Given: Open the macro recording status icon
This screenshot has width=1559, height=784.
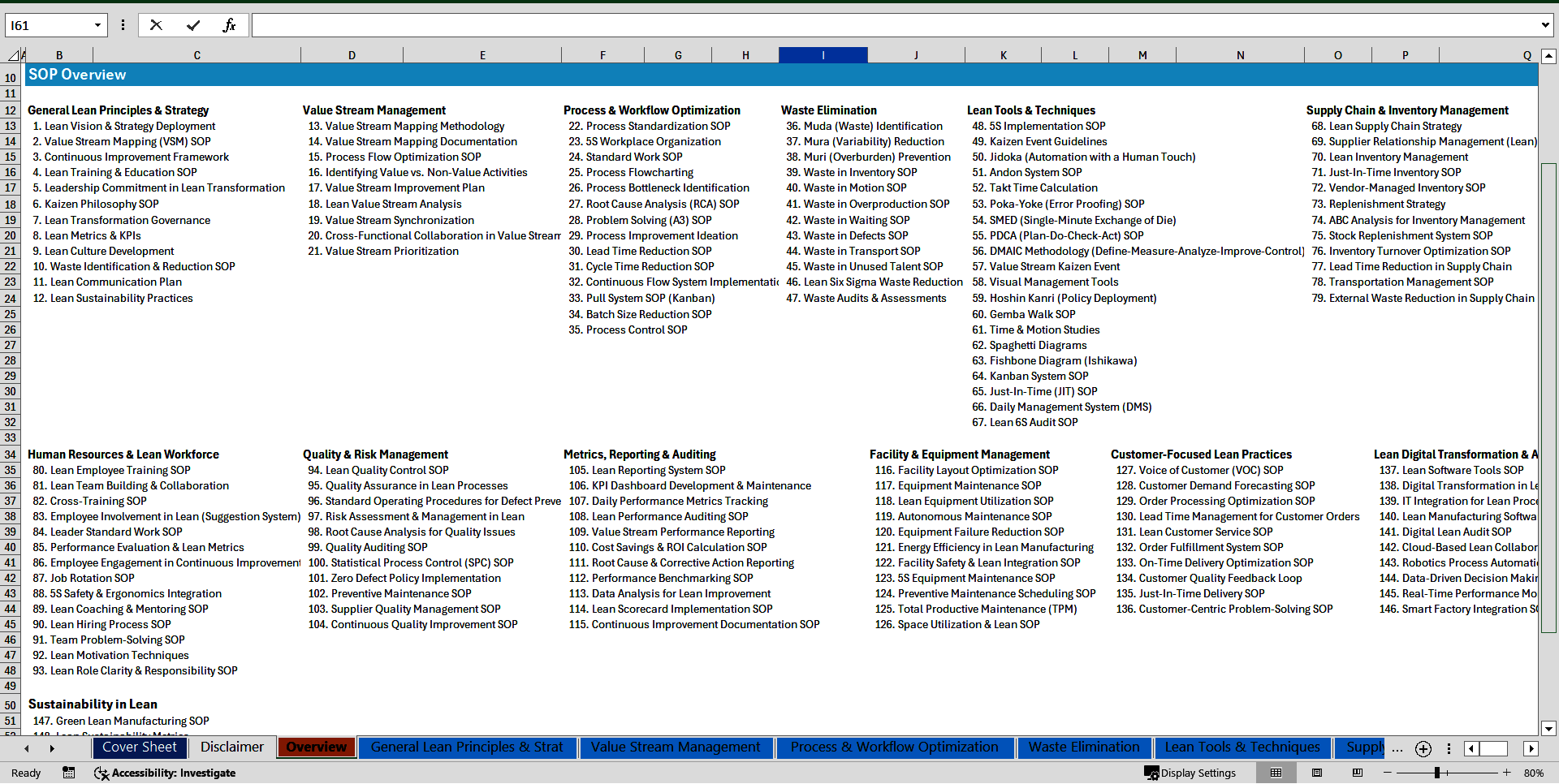Looking at the screenshot, I should (69, 773).
